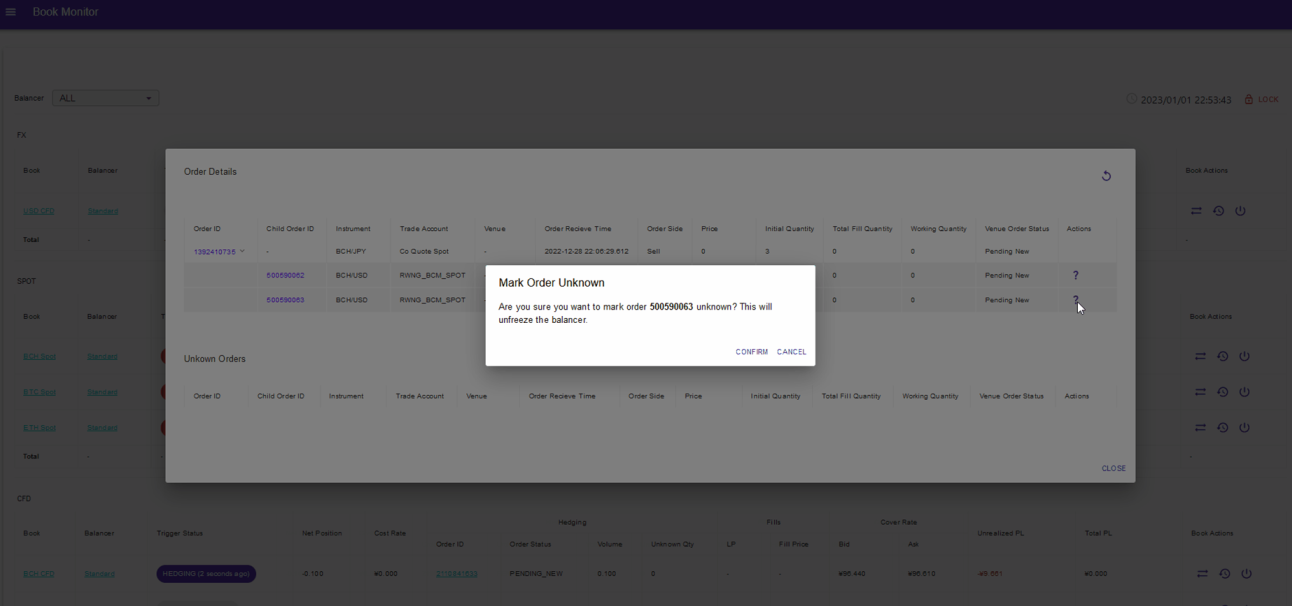Viewport: 1292px width, 606px height.
Task: Open the hamburger menu beside Book Monitor
Action: pos(11,12)
